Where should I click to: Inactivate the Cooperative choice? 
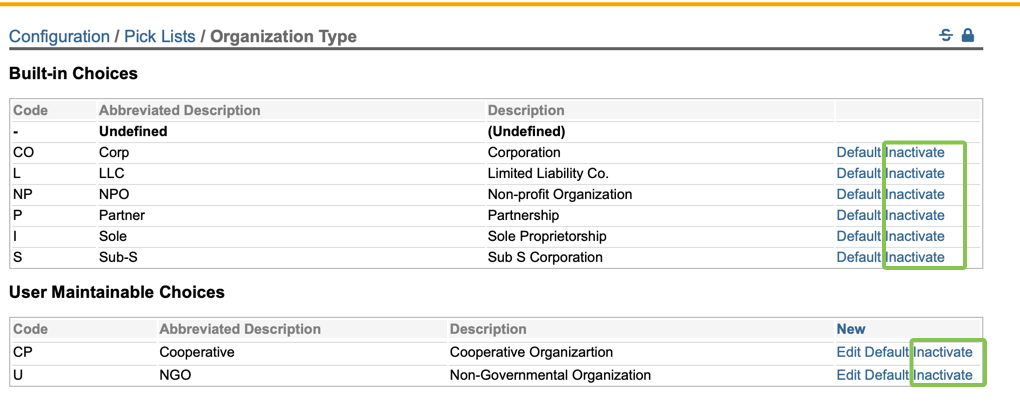click(943, 352)
